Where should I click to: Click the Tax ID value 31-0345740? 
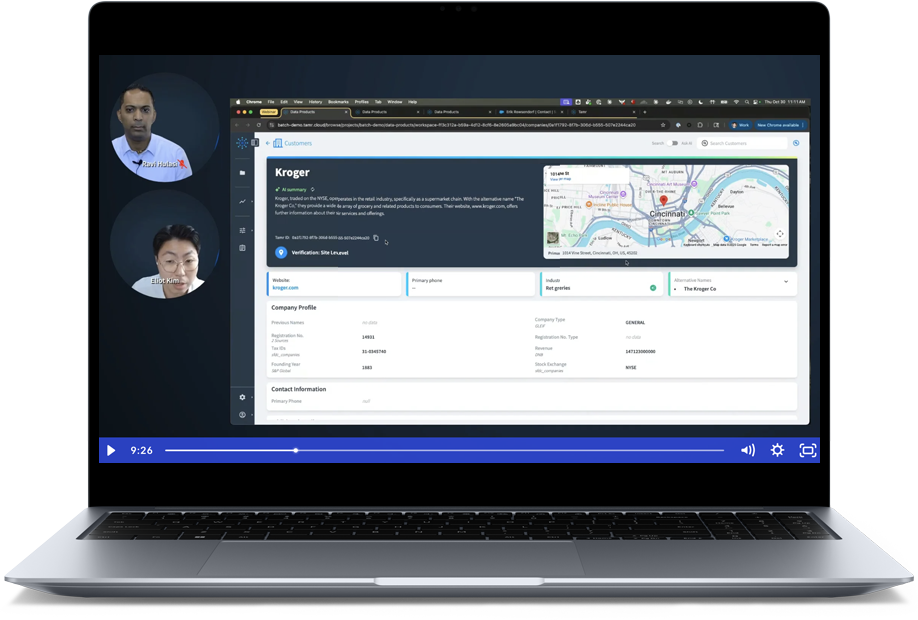pos(374,351)
